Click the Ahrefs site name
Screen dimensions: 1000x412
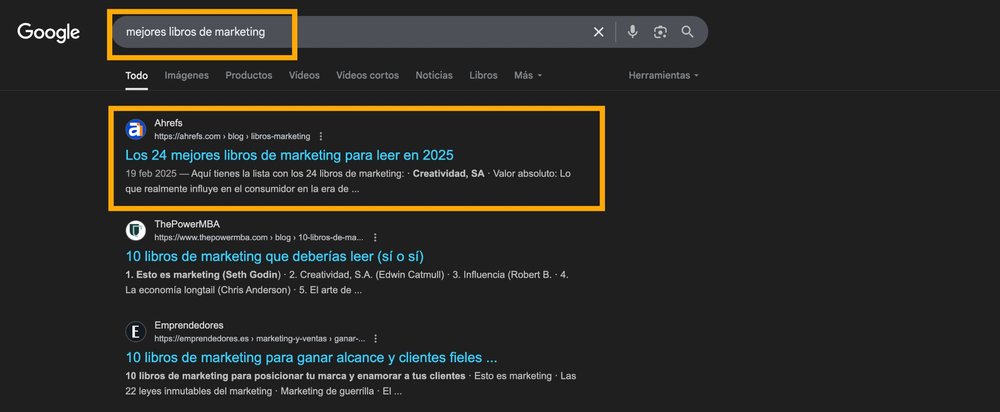point(168,123)
